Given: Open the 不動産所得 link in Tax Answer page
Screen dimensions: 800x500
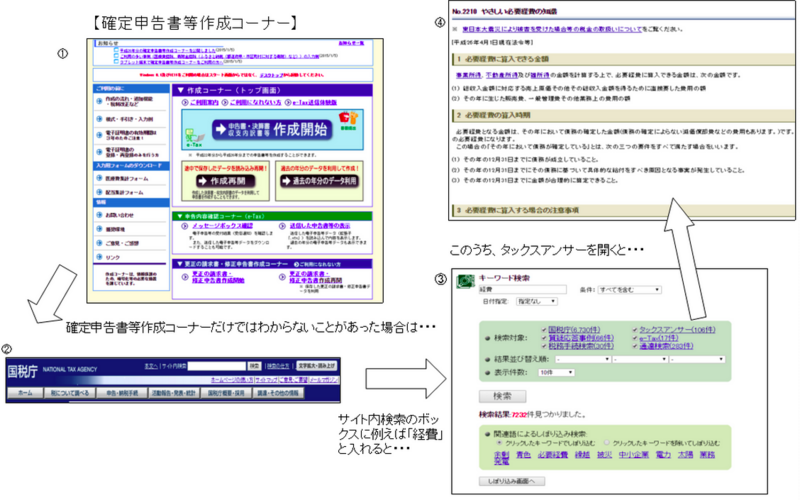Looking at the screenshot, I should (503, 75).
